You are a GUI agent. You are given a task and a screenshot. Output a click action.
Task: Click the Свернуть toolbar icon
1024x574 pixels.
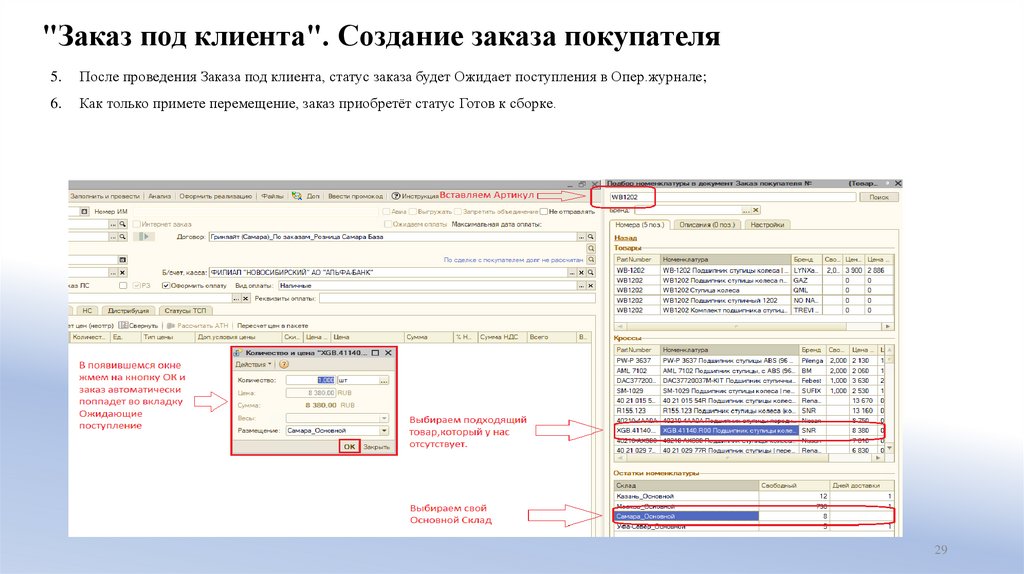point(123,325)
